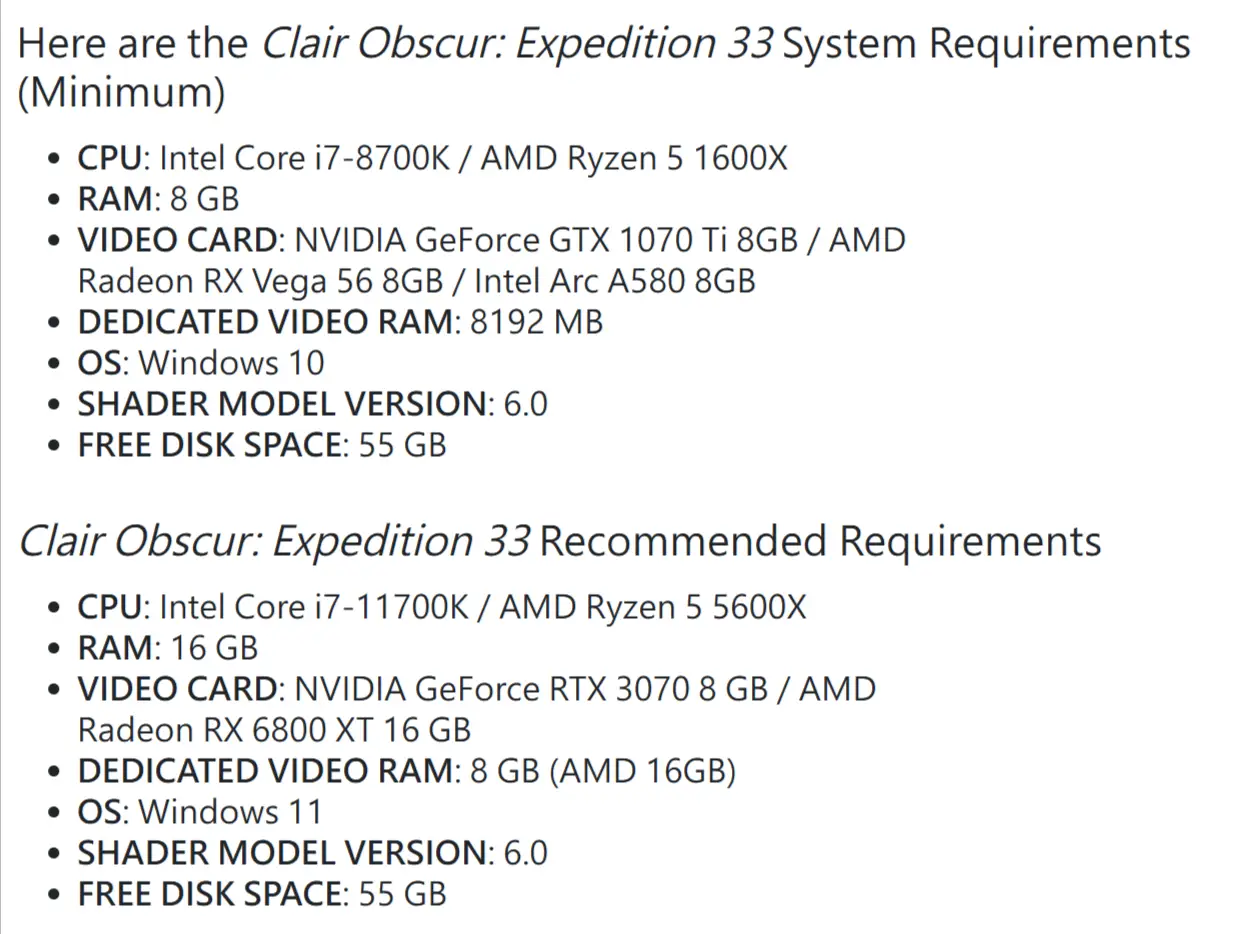Click the "(Minimum)" text in the heading

point(121,93)
